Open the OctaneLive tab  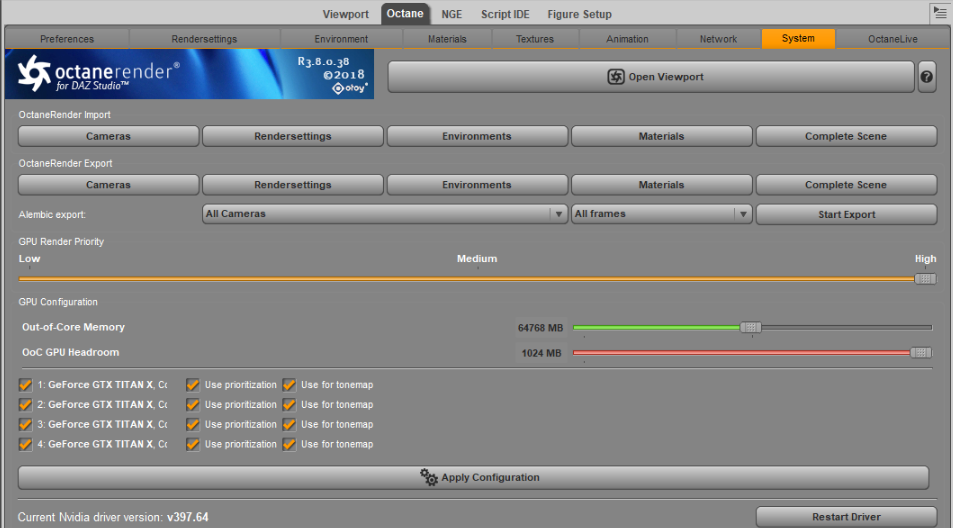893,39
